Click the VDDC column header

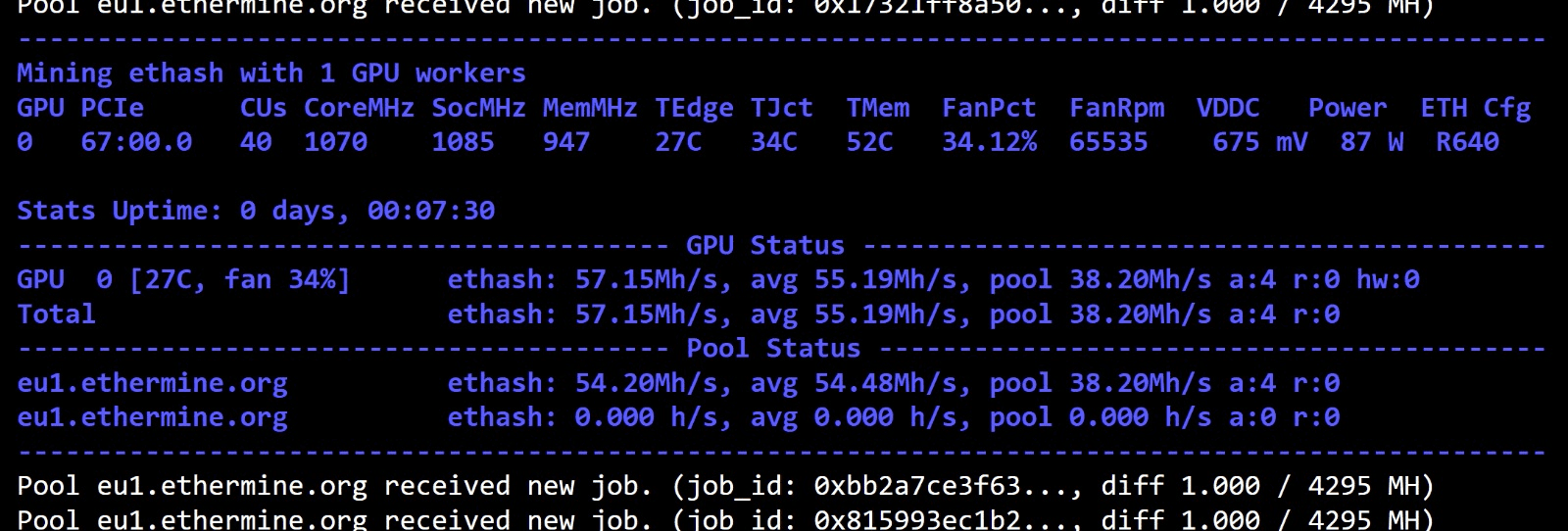point(1228,108)
